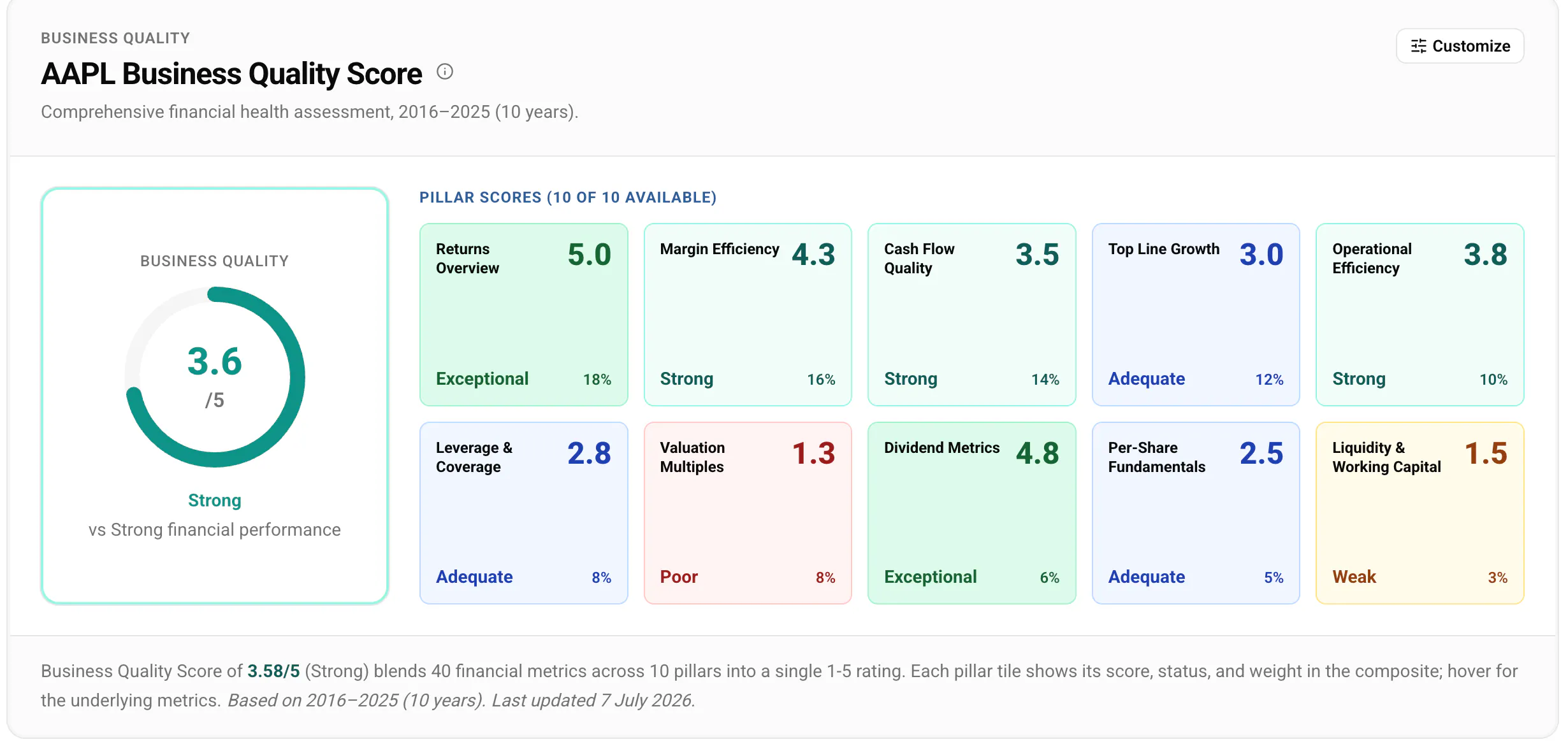The width and height of the screenshot is (1568, 744).
Task: Click the 12% weight value
Action: (x=1269, y=380)
